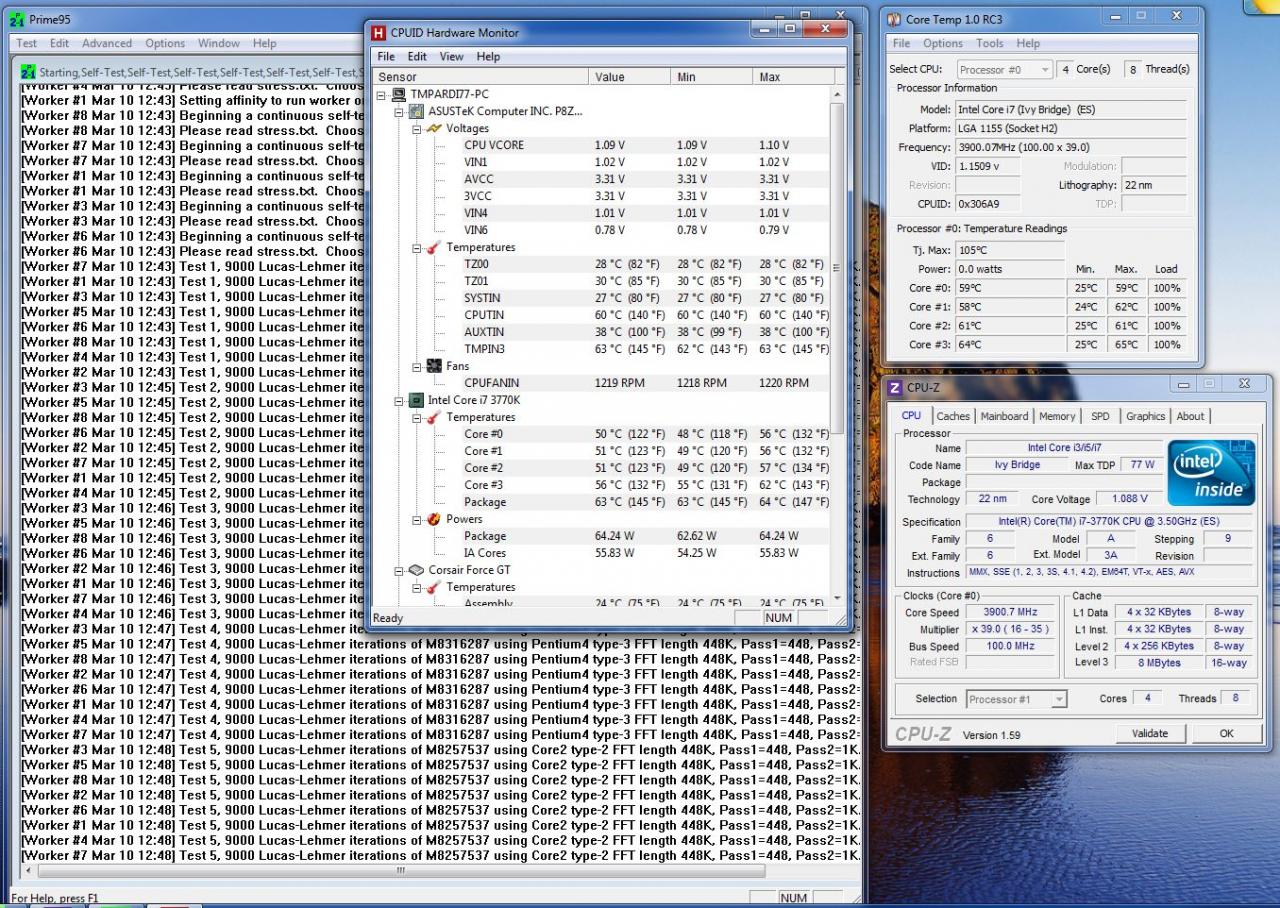Collapse the Intel Core i7 3770K node

[400, 400]
